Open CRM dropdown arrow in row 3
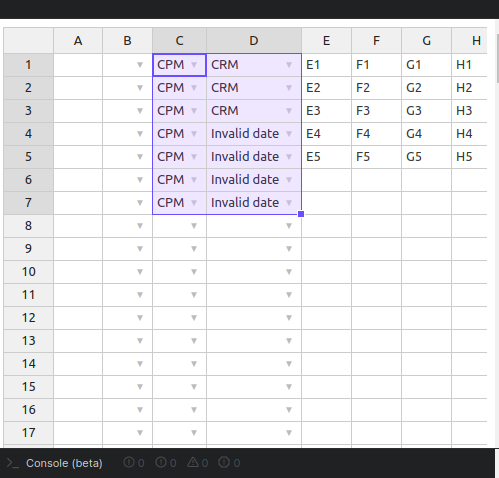Viewport: 499px width, 478px height. (289, 111)
